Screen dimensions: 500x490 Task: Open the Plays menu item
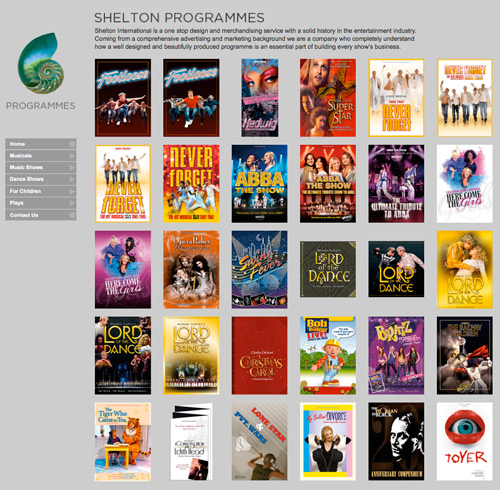click(x=41, y=203)
